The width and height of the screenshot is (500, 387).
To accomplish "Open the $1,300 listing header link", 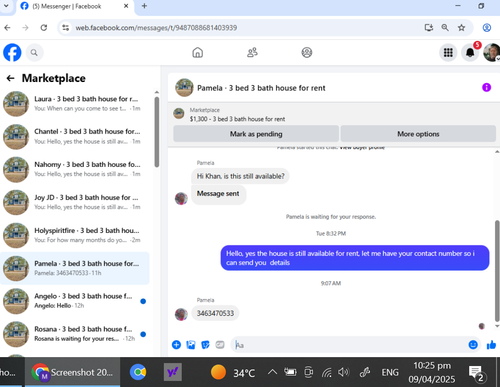I will point(237,119).
